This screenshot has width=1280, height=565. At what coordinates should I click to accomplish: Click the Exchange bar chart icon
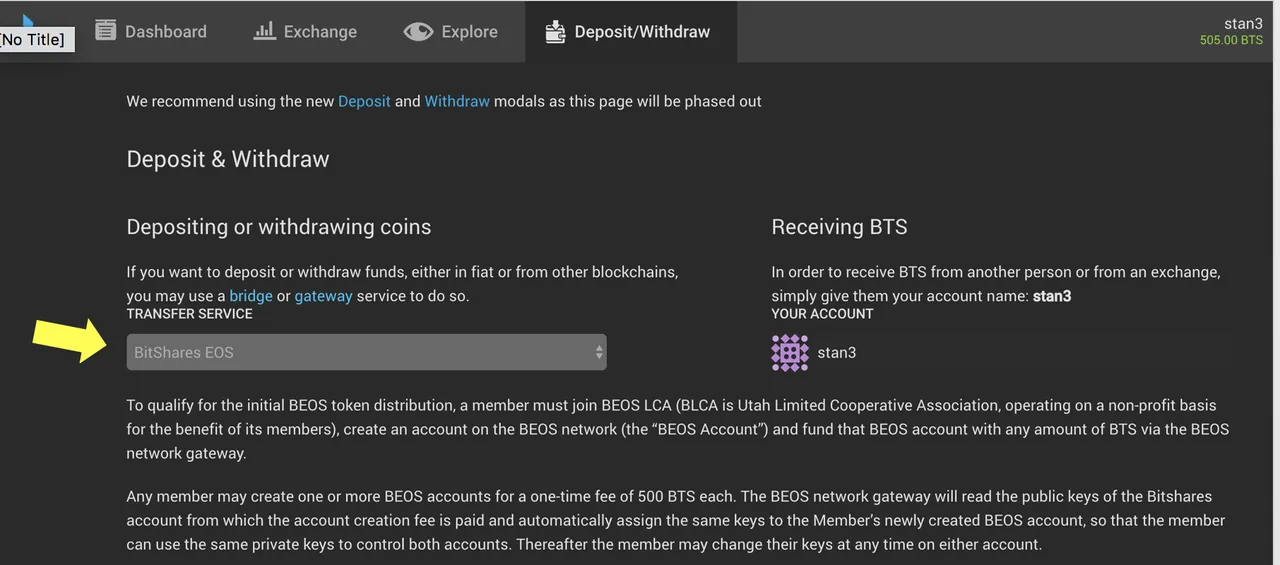click(264, 31)
